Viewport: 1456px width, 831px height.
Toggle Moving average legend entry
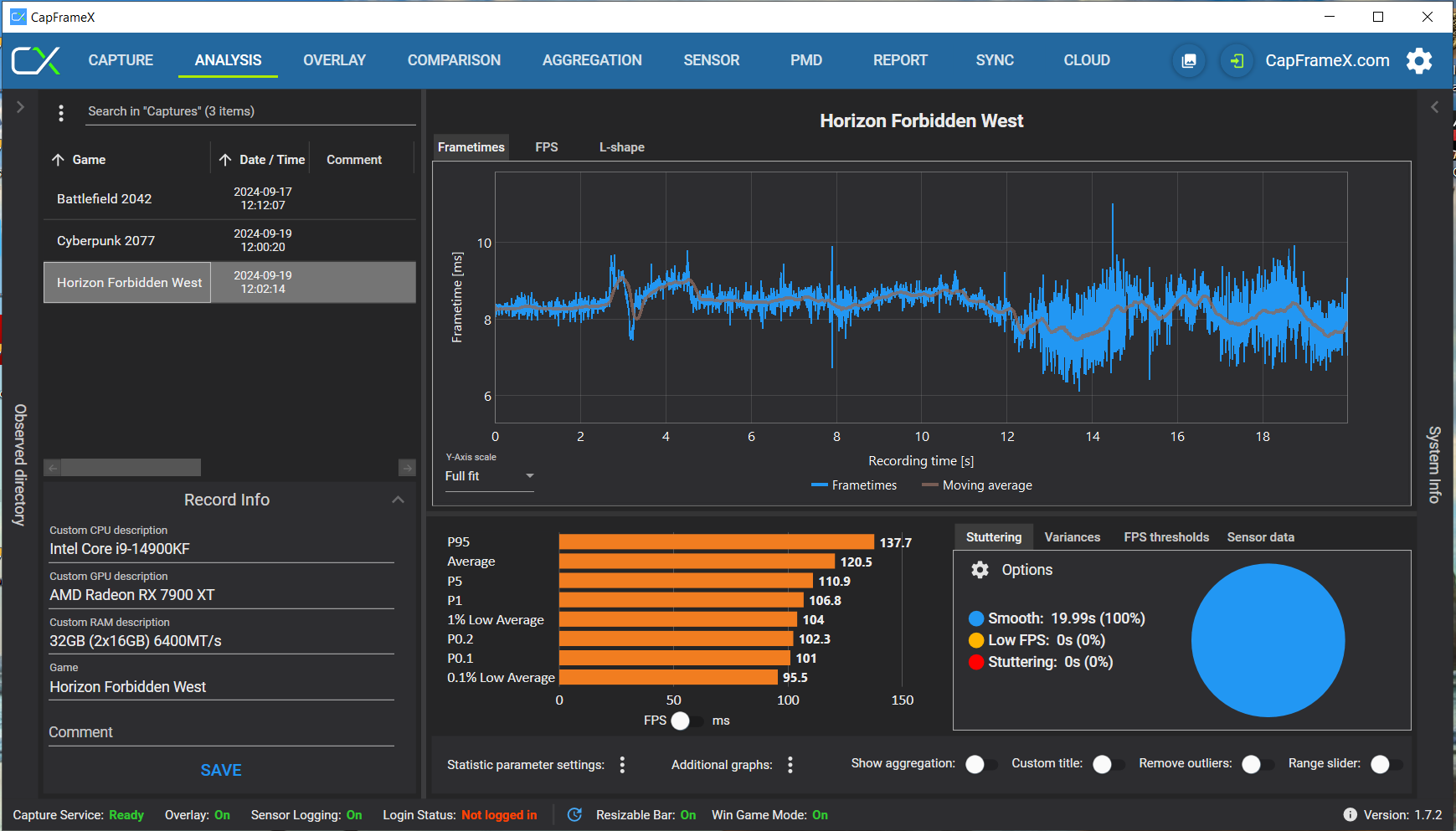click(x=977, y=485)
